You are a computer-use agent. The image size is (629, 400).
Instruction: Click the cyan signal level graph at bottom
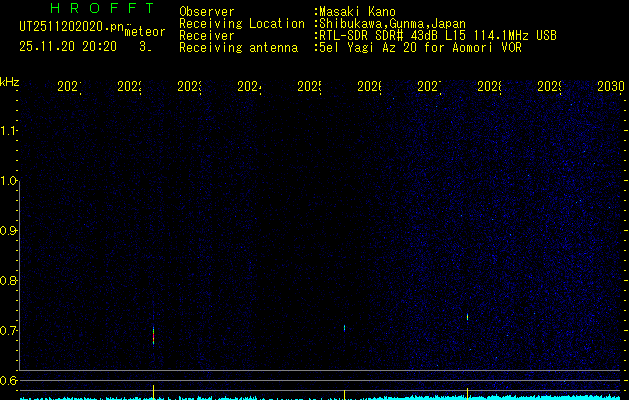pyautogui.click(x=322, y=398)
